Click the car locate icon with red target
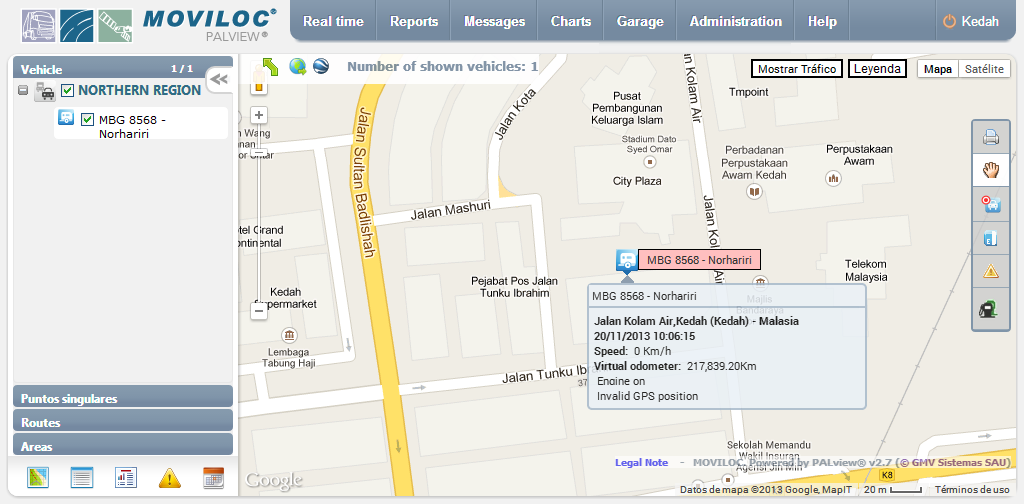Screen dimensions: 1024x504 pyautogui.click(x=991, y=204)
